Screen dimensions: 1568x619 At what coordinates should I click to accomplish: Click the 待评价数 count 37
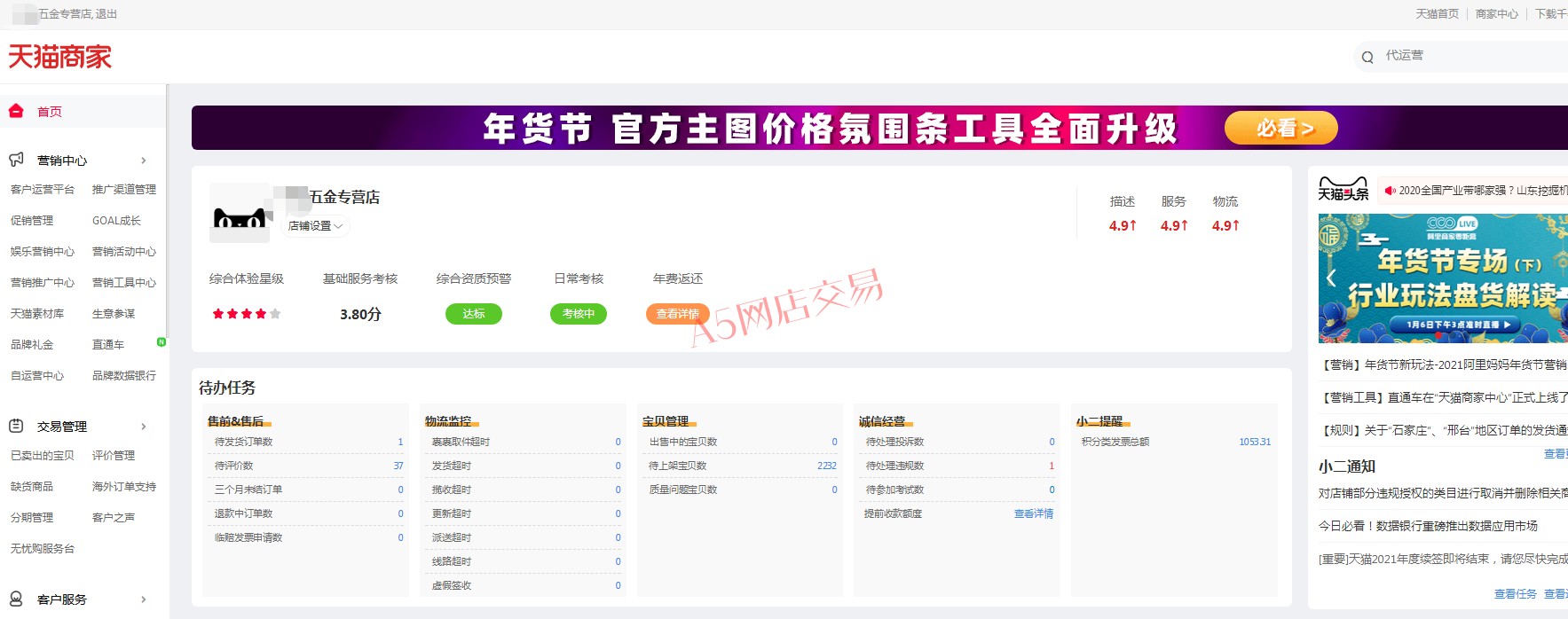tap(398, 466)
